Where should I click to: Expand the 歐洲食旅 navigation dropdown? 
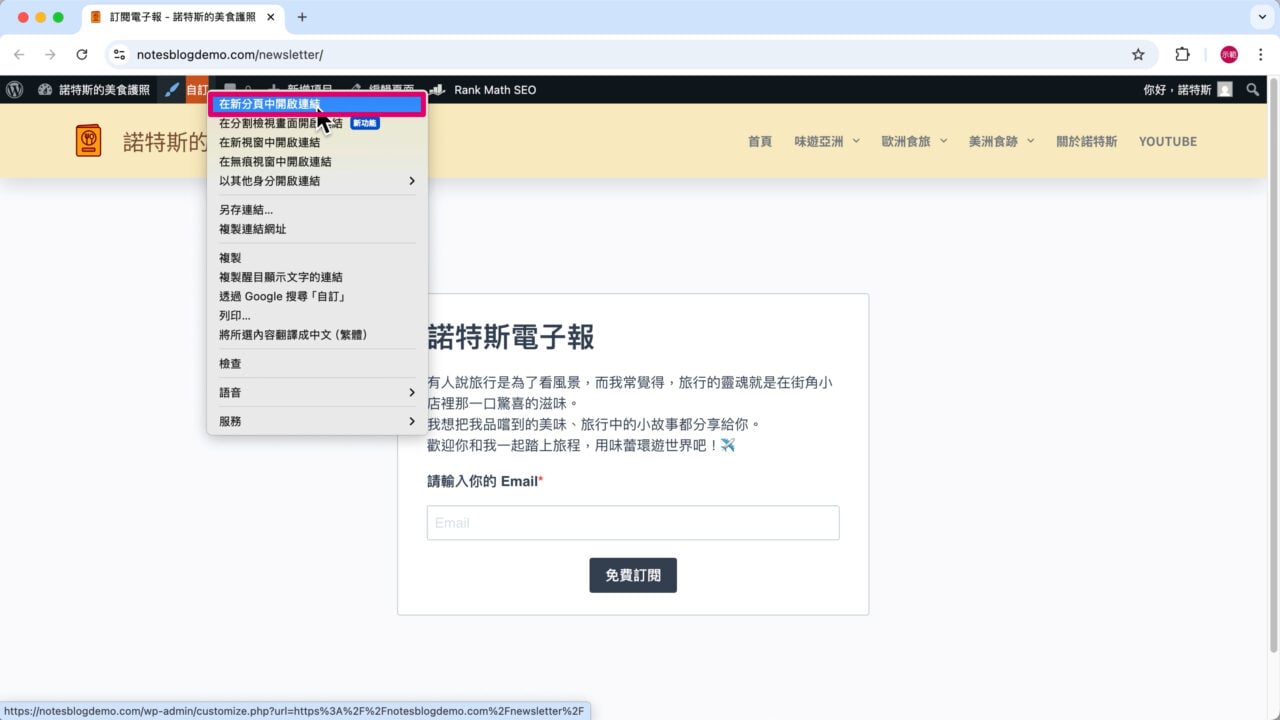coord(914,141)
